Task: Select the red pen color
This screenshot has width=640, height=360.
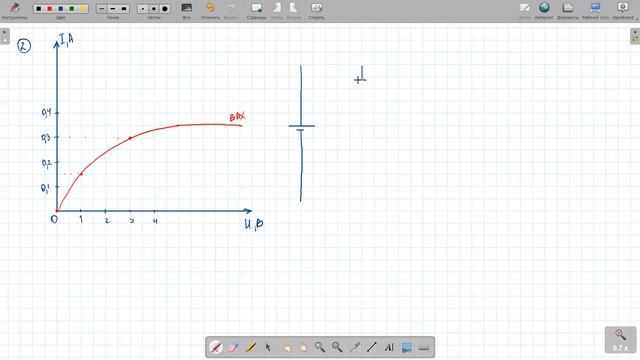Action: click(x=50, y=9)
